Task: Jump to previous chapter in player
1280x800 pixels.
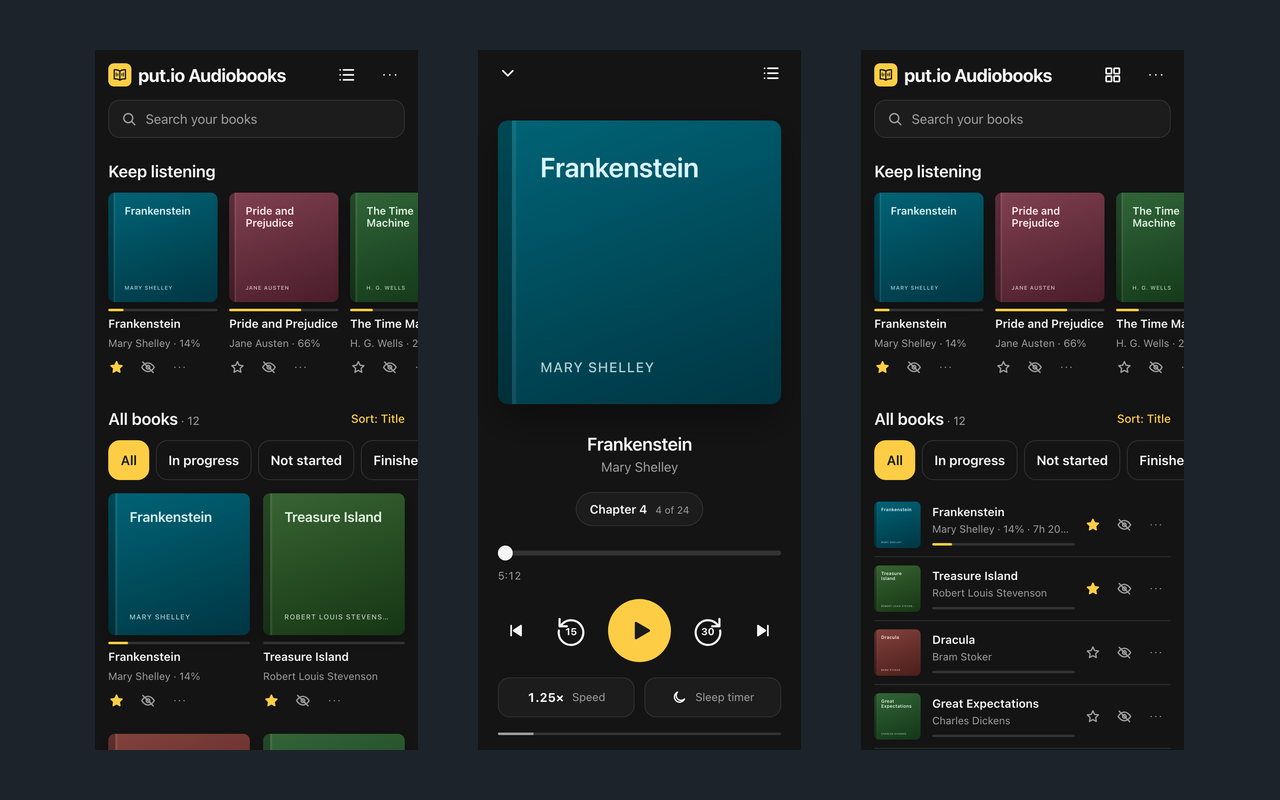Action: (x=516, y=631)
